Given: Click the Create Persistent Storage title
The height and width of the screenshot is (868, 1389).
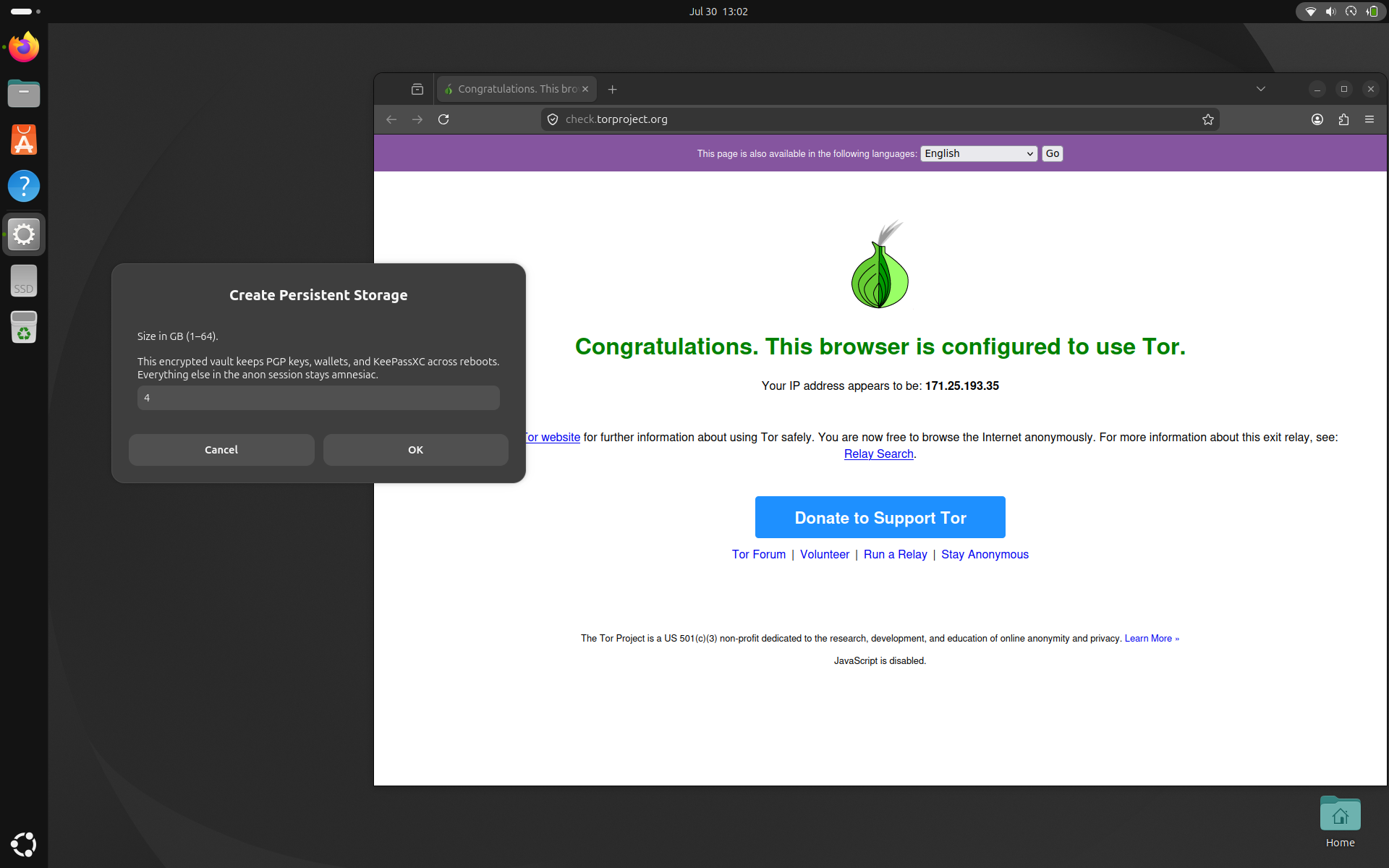Looking at the screenshot, I should 318,295.
